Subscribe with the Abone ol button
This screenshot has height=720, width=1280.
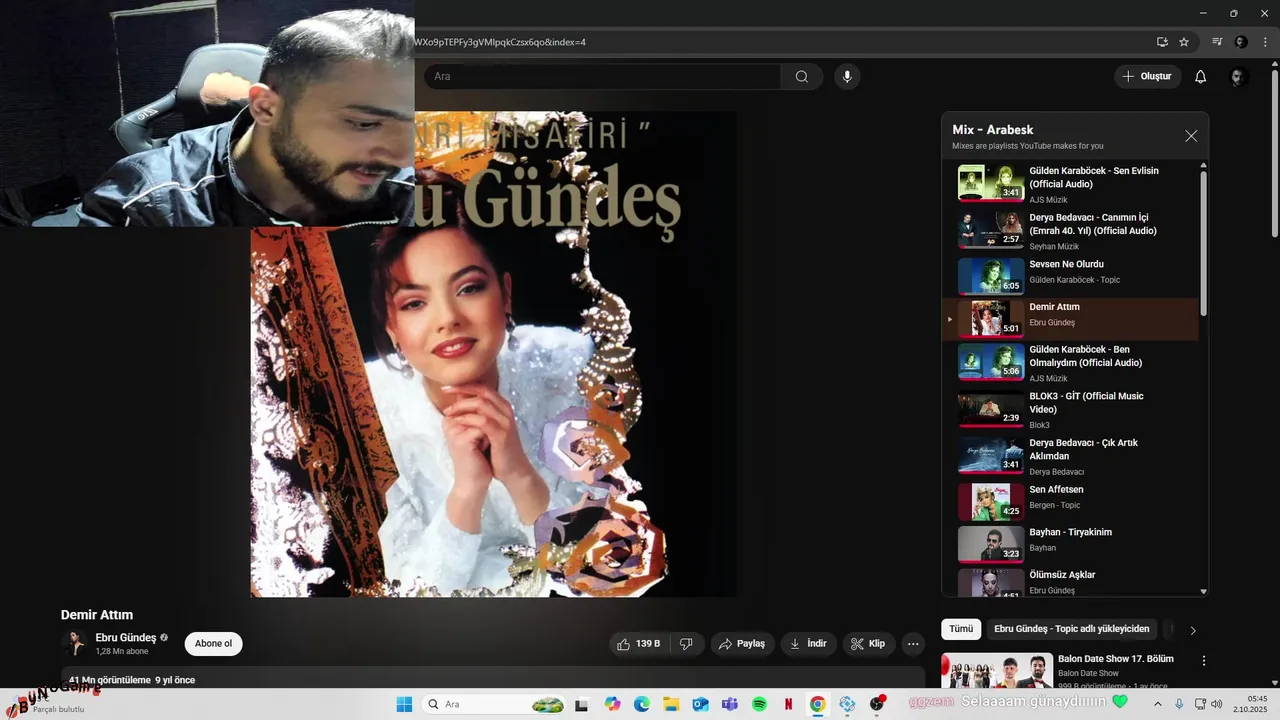213,644
